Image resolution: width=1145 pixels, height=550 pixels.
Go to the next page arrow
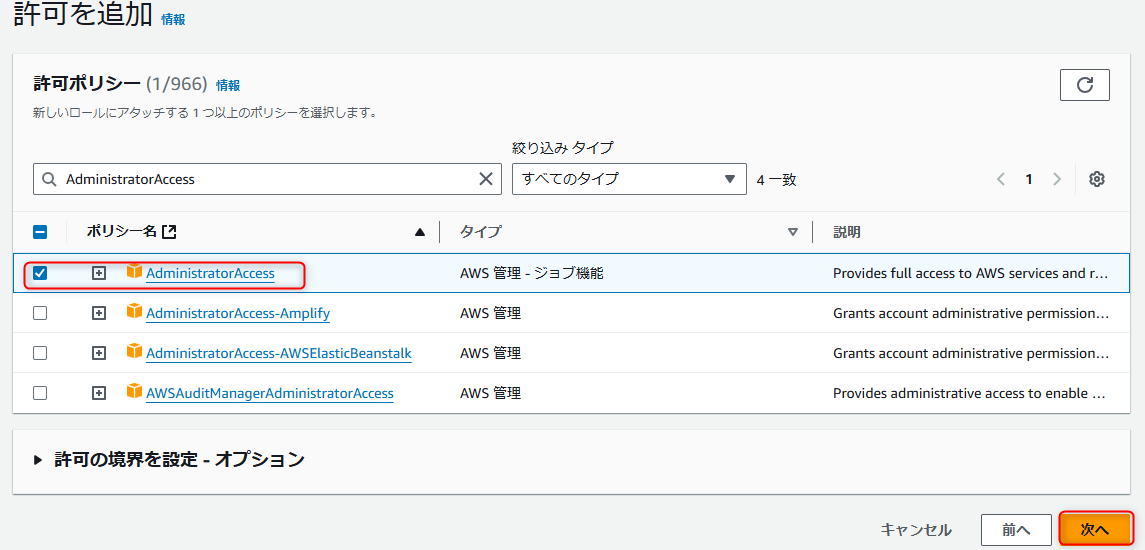coord(1057,179)
